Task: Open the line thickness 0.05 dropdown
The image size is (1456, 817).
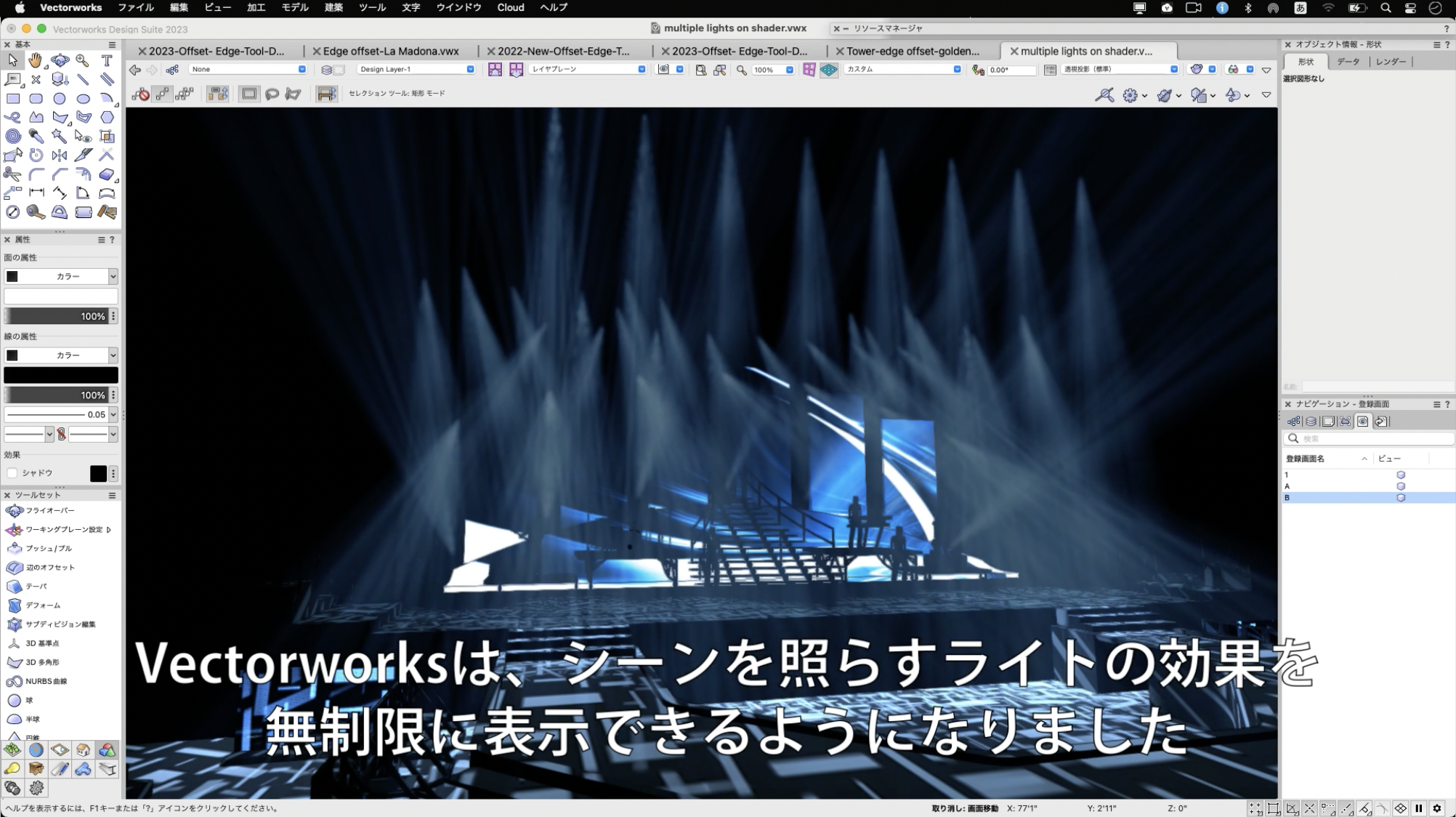Action: coord(61,414)
